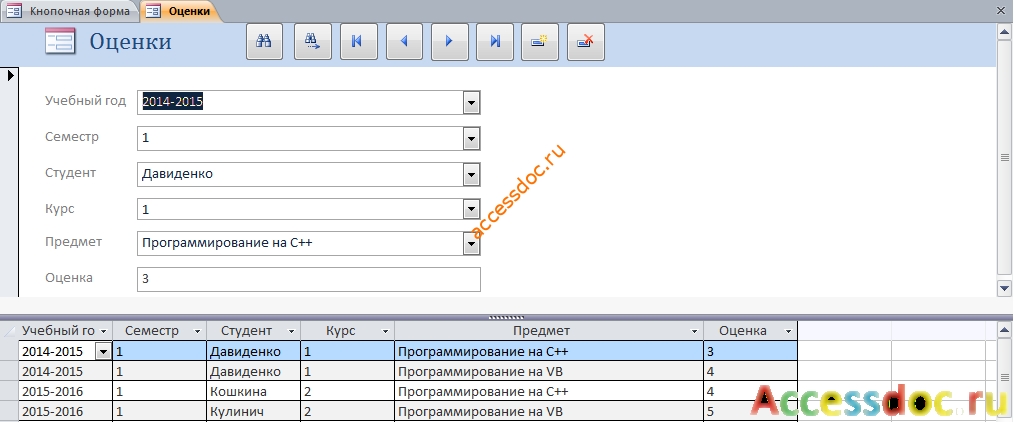Image resolution: width=1014 pixels, height=422 pixels.
Task: Click the Find record binoculars button
Action: point(264,42)
